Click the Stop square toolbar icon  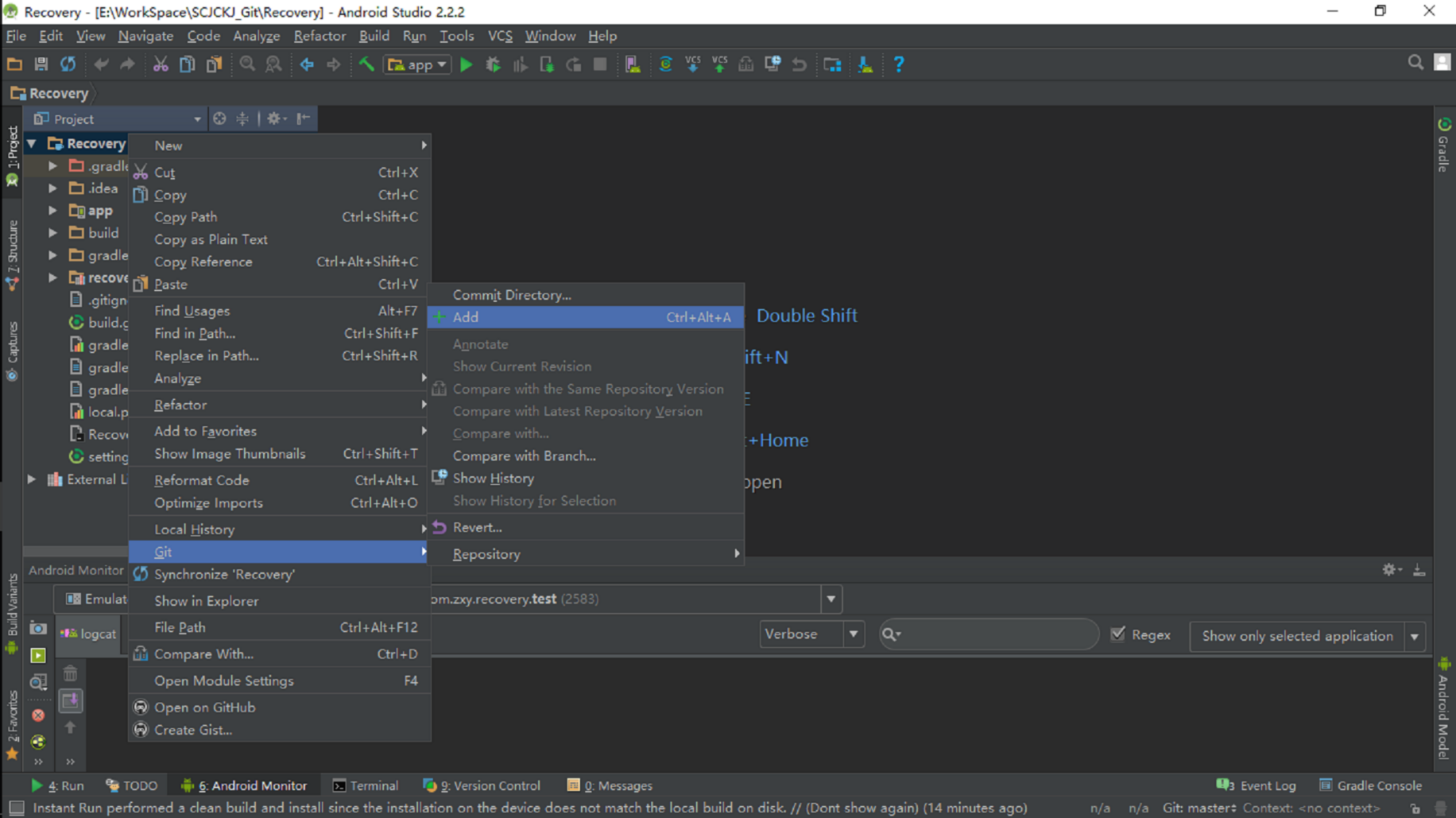coord(600,64)
